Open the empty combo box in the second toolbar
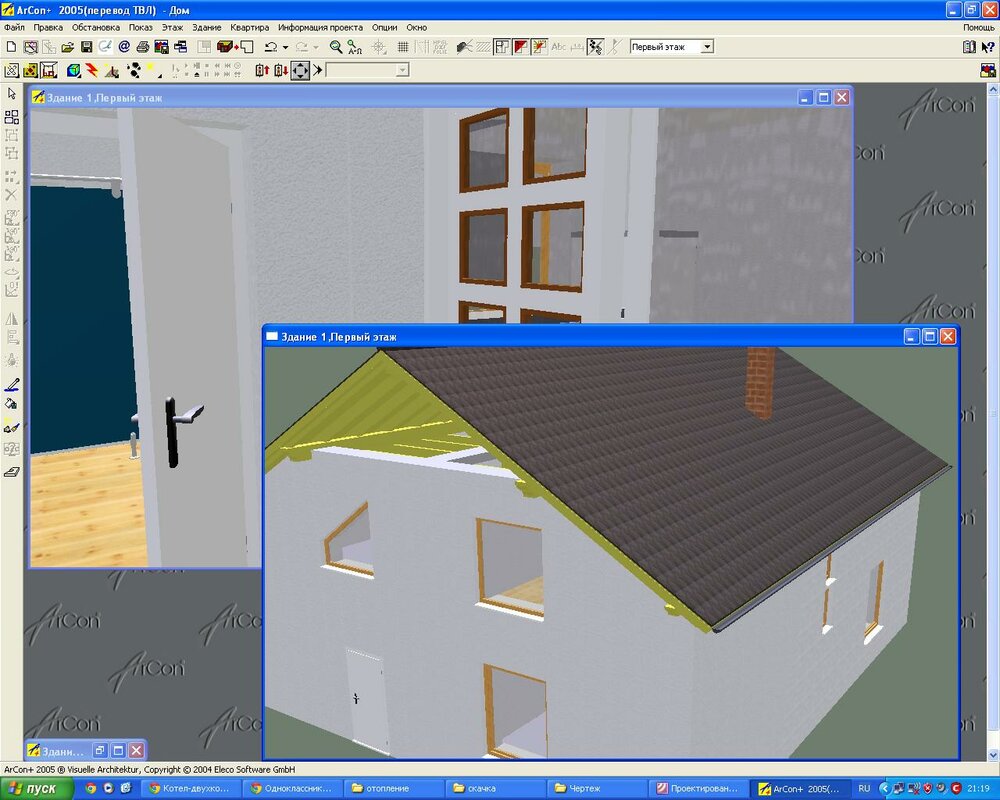The height and width of the screenshot is (800, 1000). (x=402, y=70)
